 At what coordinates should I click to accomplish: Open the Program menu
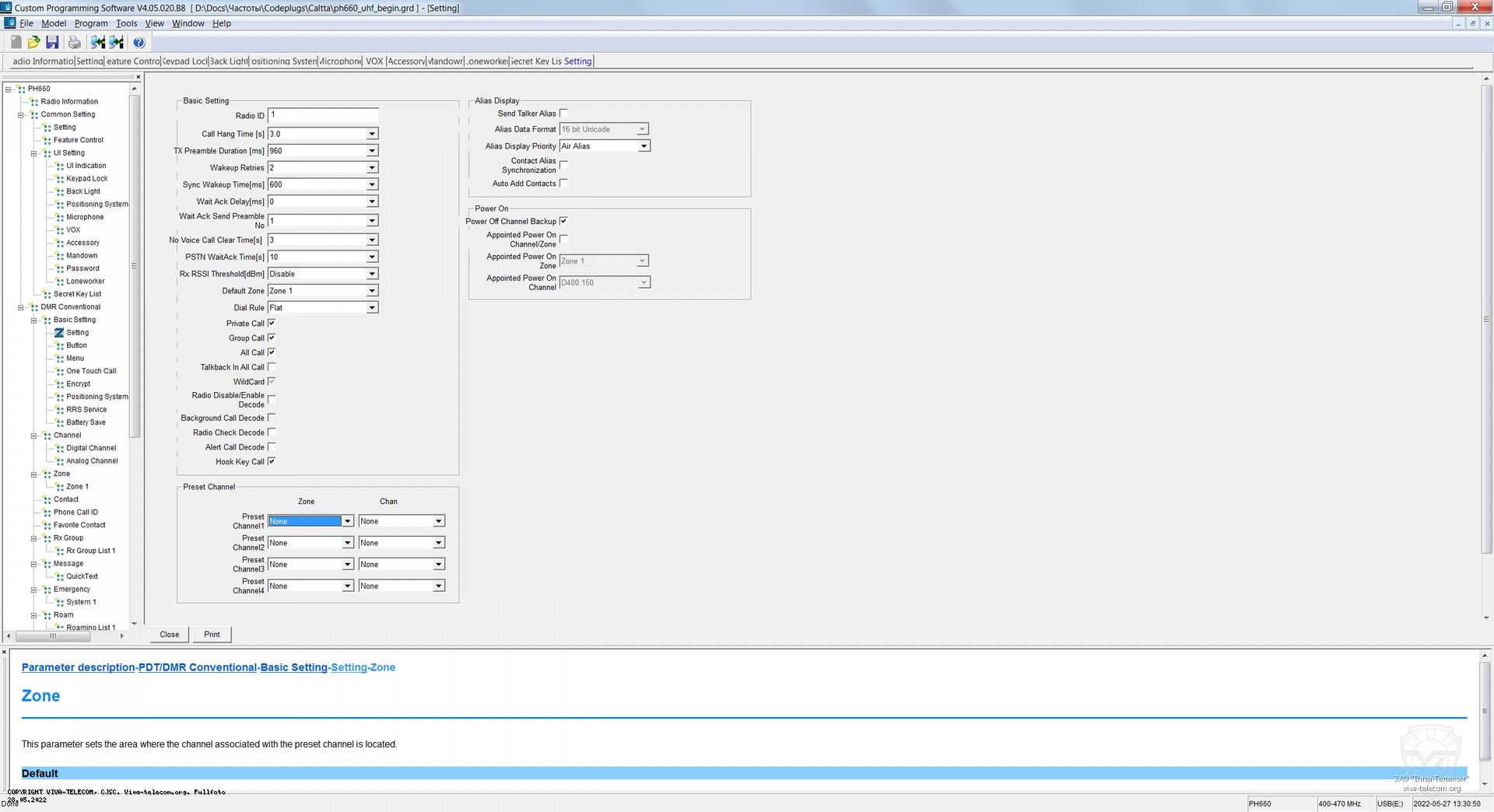click(91, 23)
